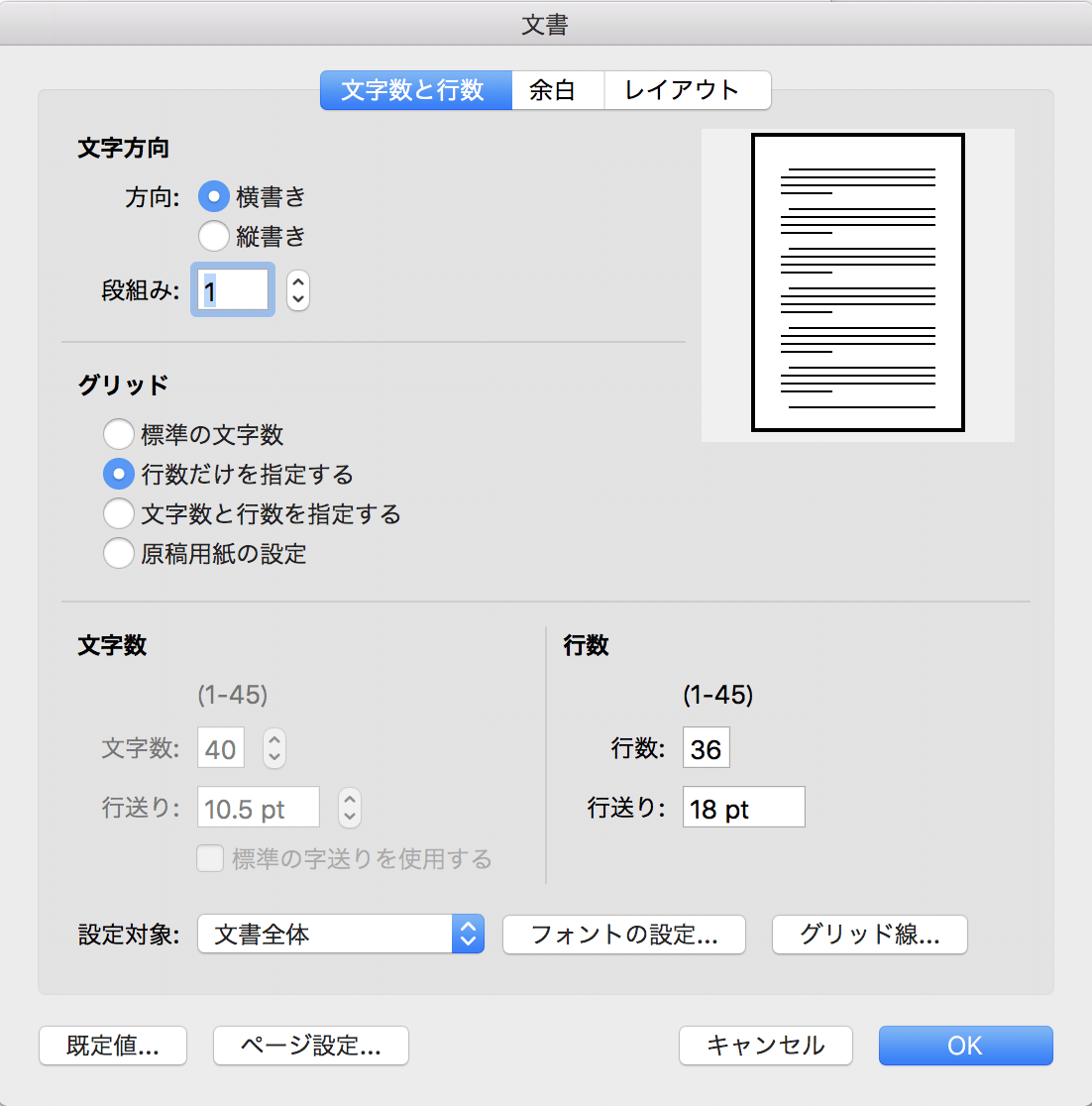This screenshot has width=1092, height=1106.
Task: Adjust the 段組み column count stepper
Action: tap(298, 290)
